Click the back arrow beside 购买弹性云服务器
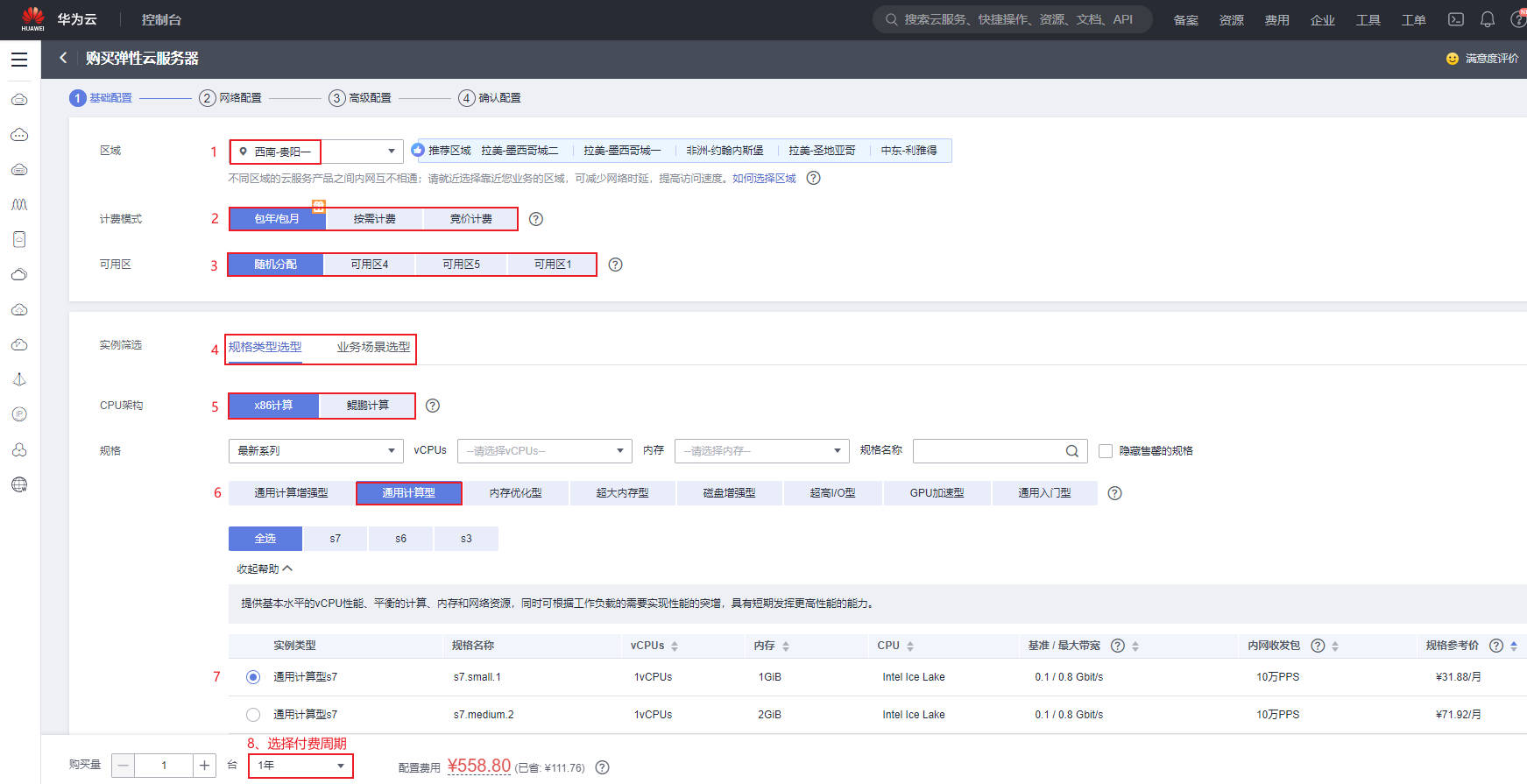This screenshot has width=1527, height=784. 63,58
